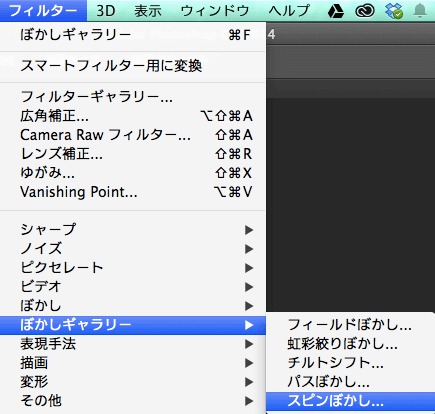Screen dimensions: 435x414
Task: Choose スマートフィルター用に変換
Action: pos(133,66)
